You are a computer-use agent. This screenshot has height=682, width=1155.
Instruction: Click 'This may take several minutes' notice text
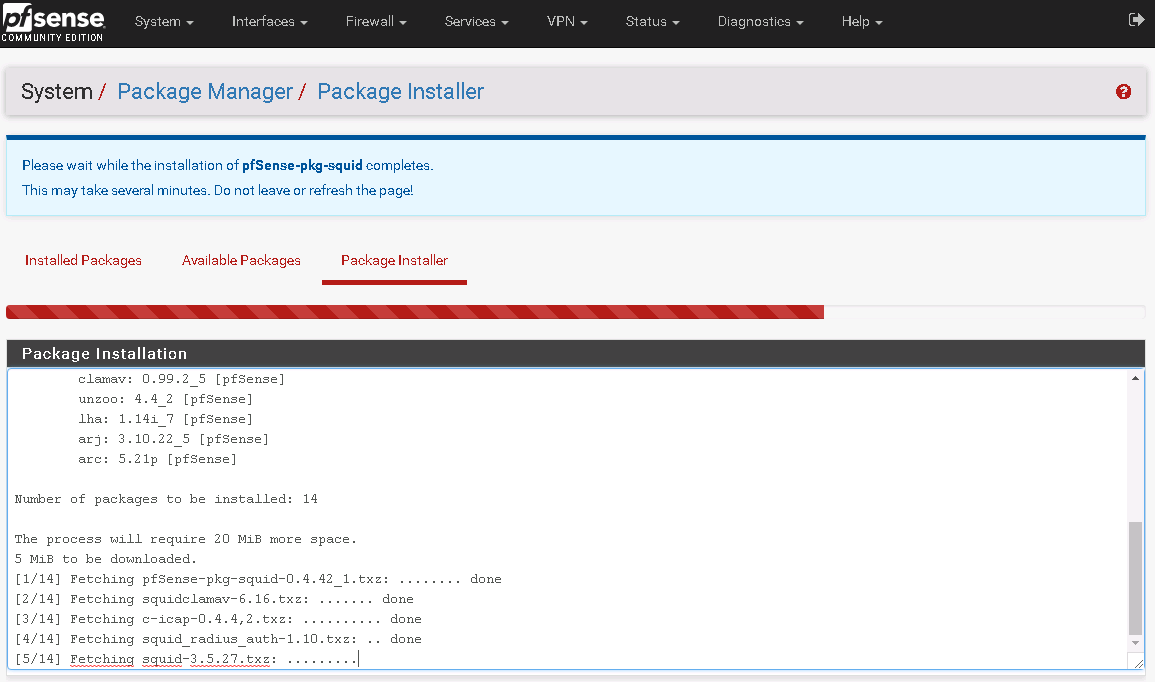click(x=217, y=190)
